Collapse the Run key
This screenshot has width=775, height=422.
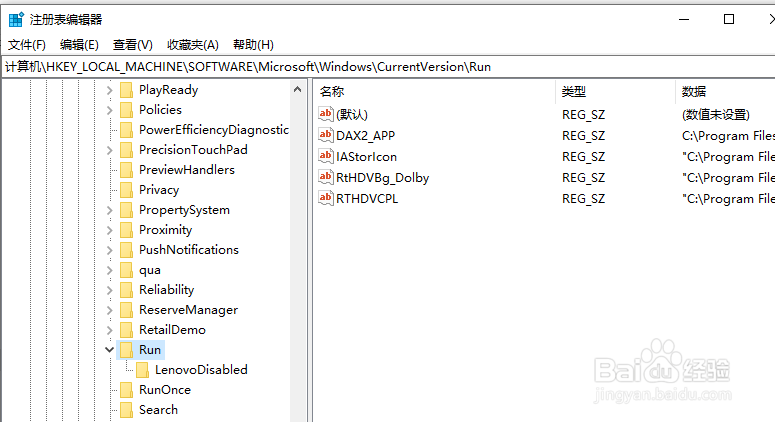pos(110,350)
